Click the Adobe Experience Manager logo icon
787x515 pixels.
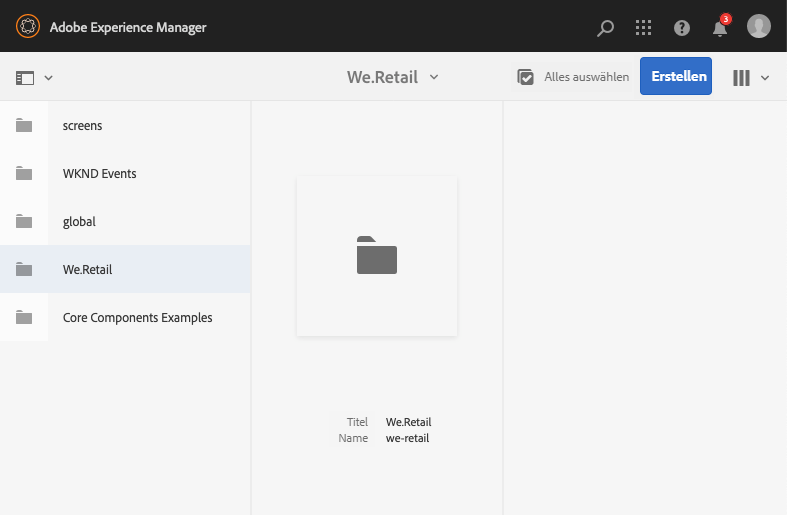pos(28,27)
